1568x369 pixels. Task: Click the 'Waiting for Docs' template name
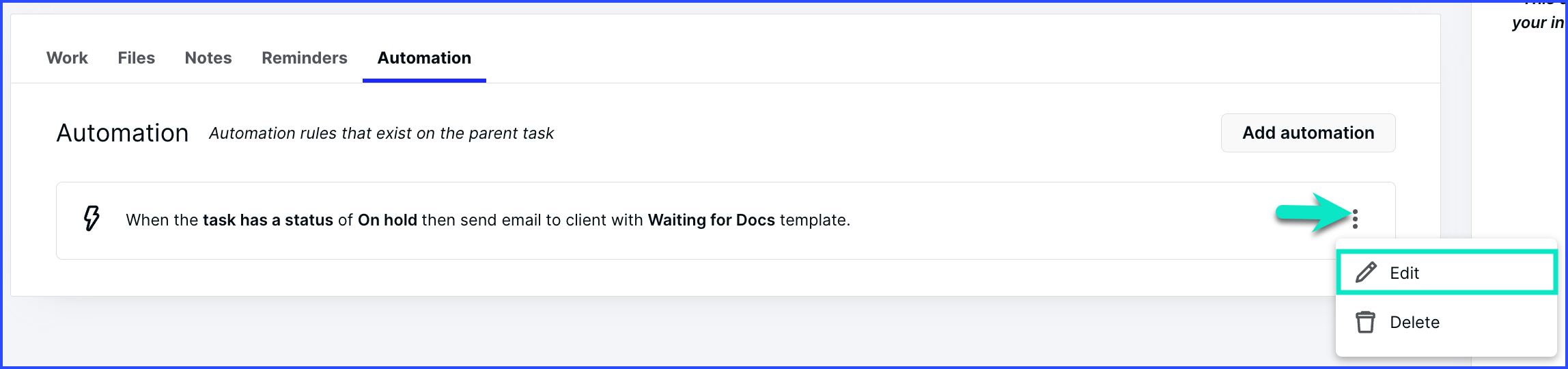pos(711,220)
